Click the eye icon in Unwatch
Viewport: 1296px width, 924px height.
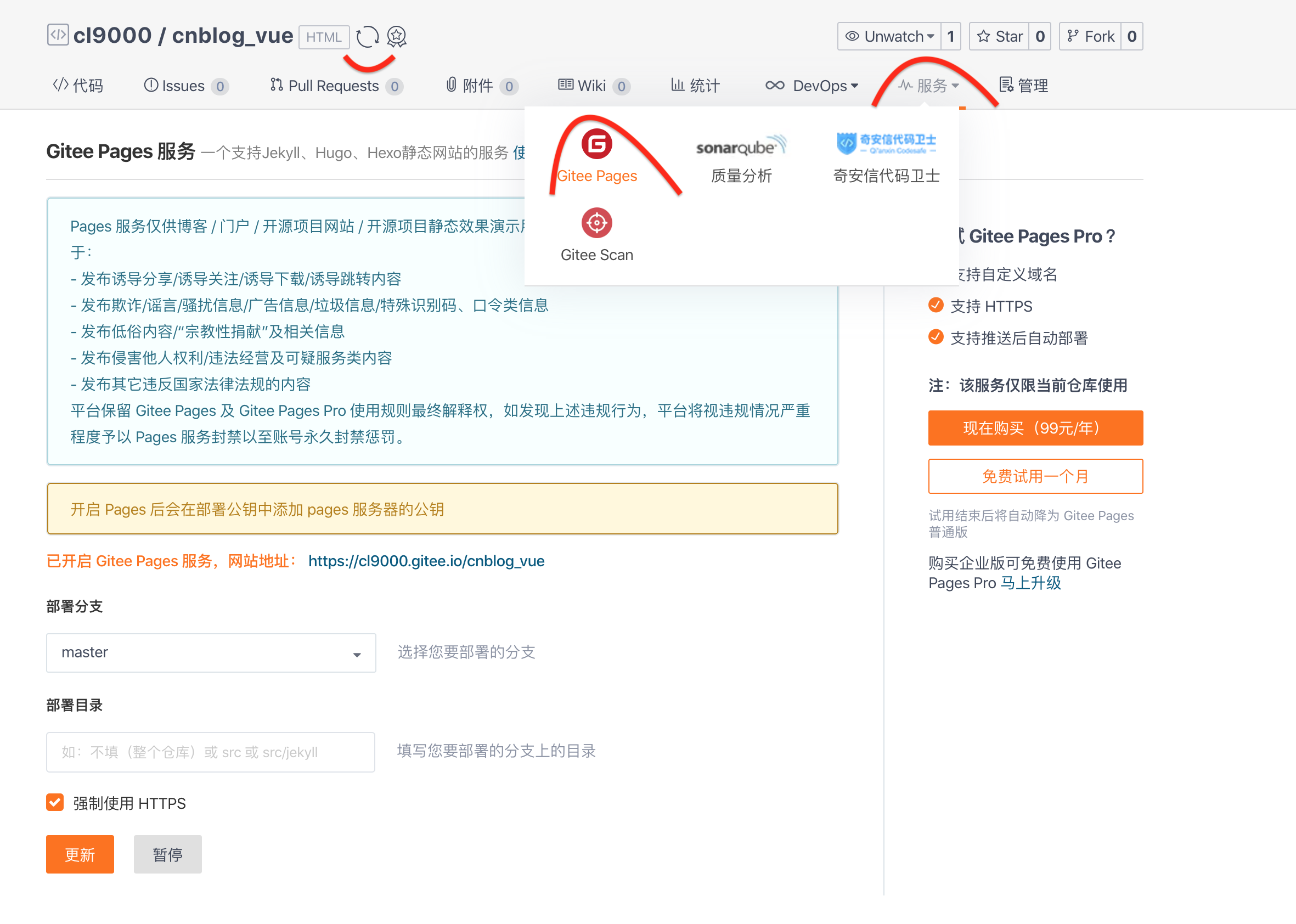click(x=852, y=36)
